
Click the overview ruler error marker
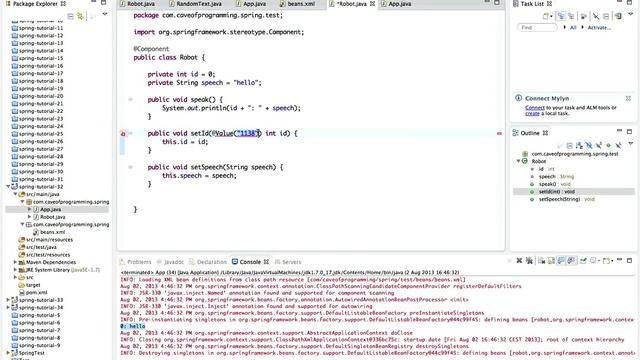pos(499,133)
